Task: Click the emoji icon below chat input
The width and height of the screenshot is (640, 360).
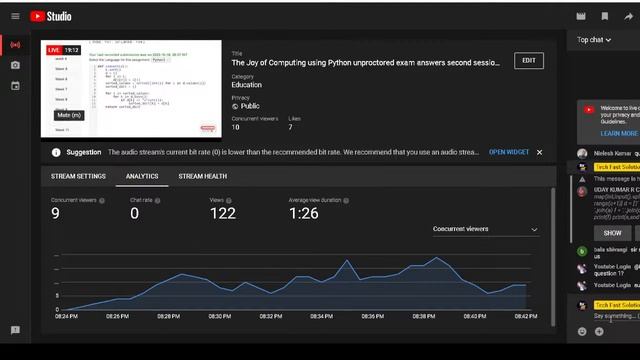Action: (582, 331)
